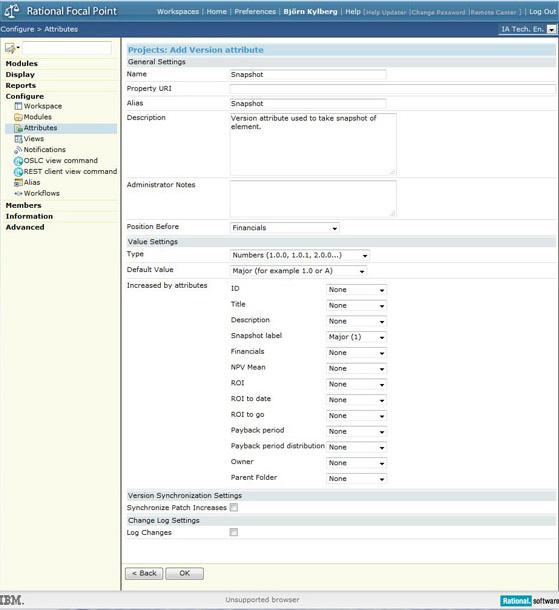This screenshot has width=559, height=610.
Task: Open the Financials increase dropdown
Action: 356,353
